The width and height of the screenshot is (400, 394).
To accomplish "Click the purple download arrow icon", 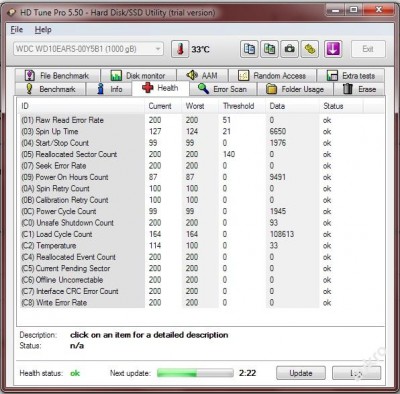I will tap(333, 49).
